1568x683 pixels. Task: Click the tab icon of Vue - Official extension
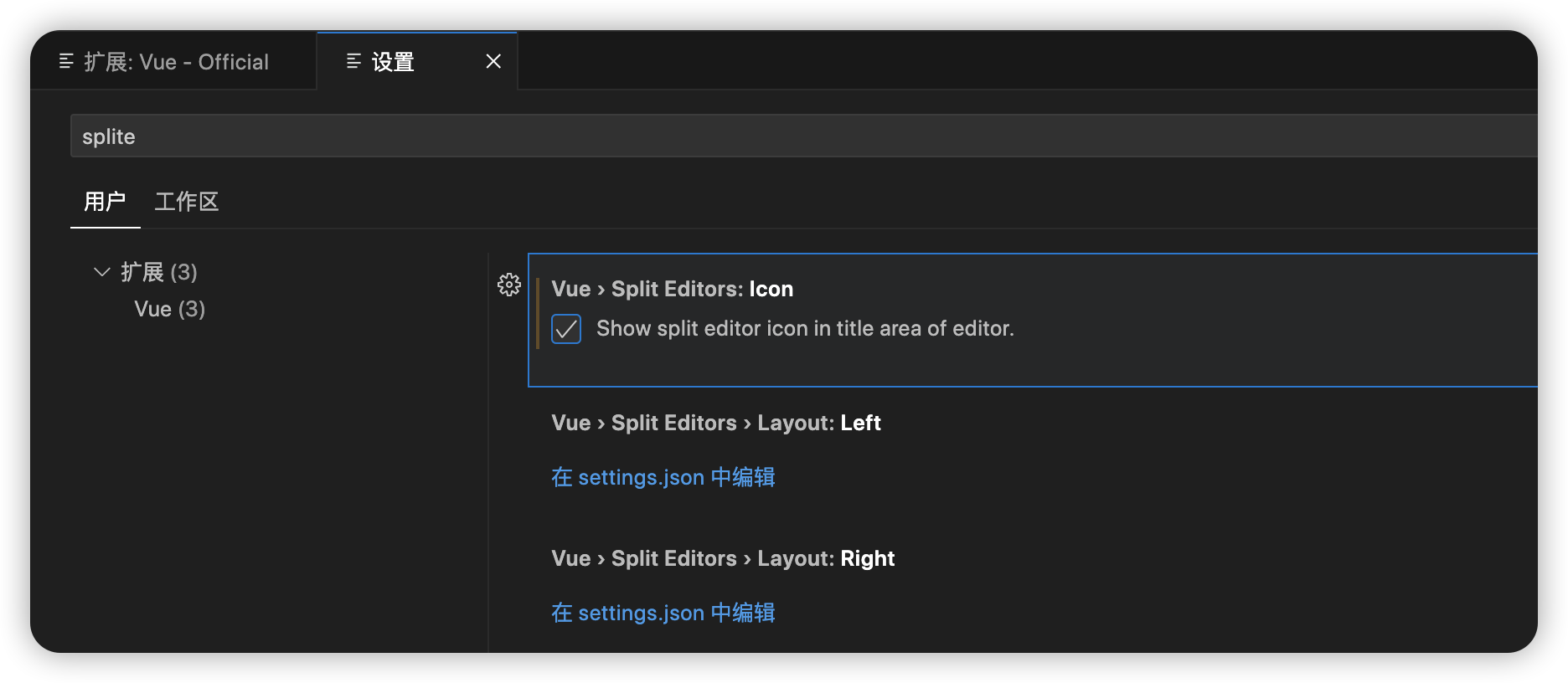(67, 61)
